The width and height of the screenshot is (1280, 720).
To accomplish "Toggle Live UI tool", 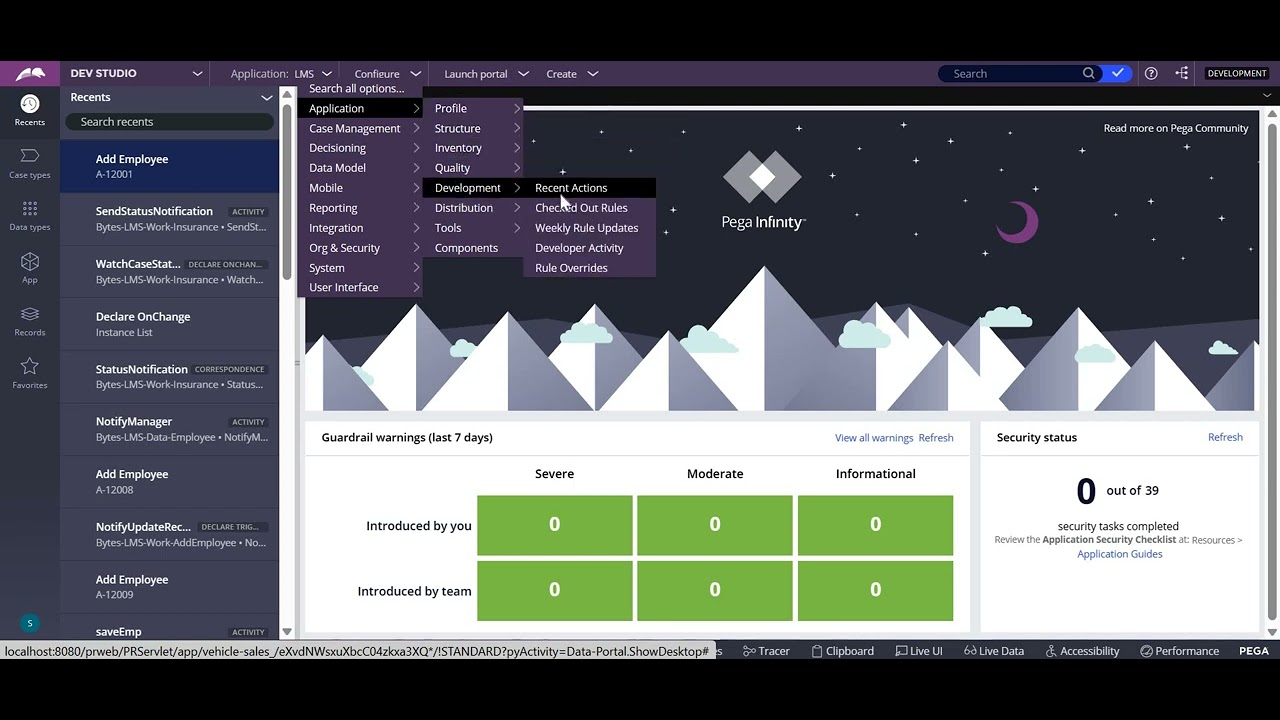I will (x=919, y=651).
